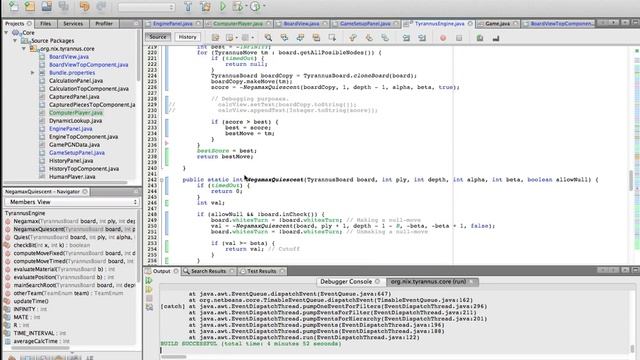Click the Find Previous Occurrence icon
640x360 pixels.
click(x=284, y=38)
